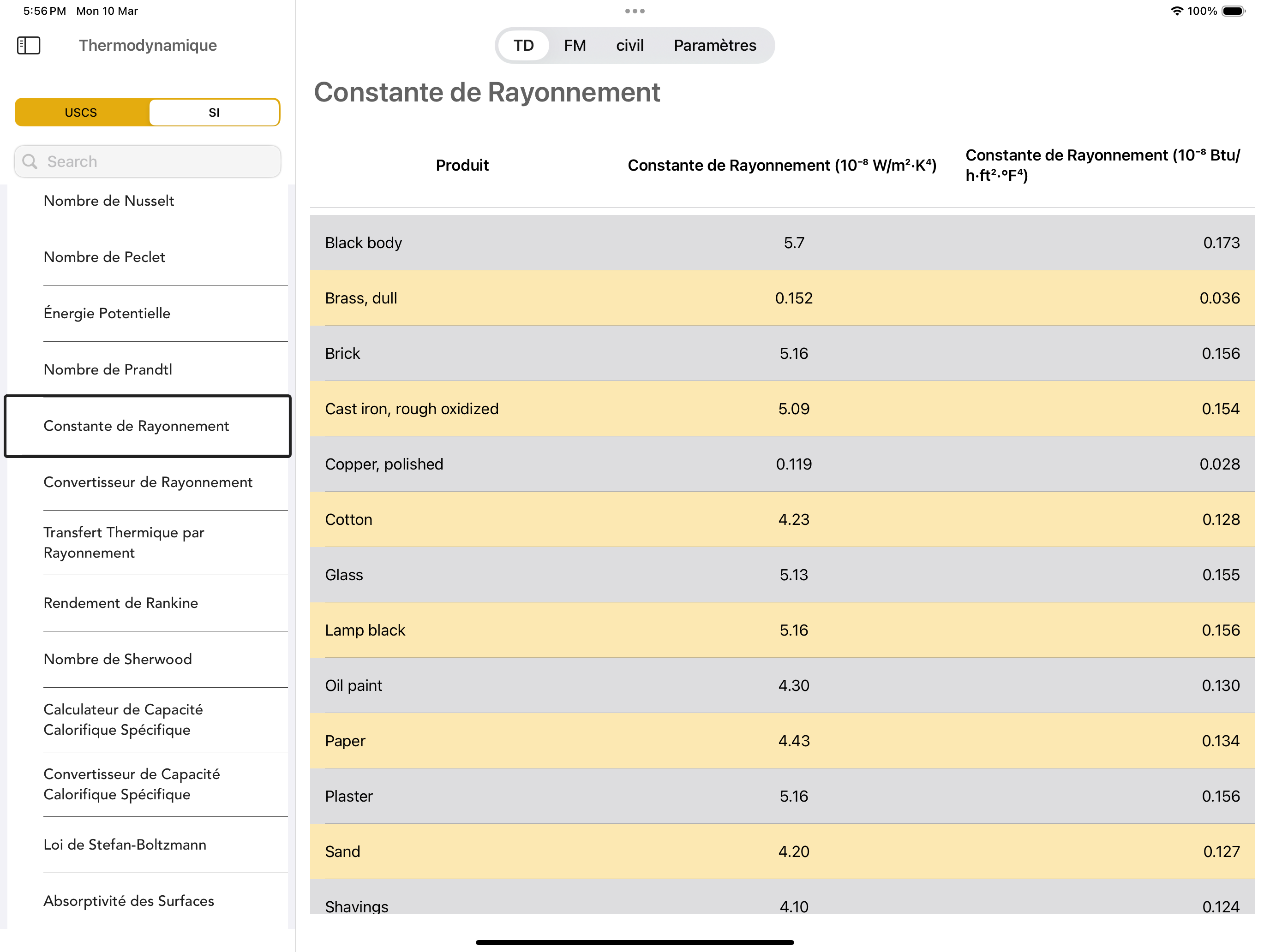Image resolution: width=1270 pixels, height=952 pixels.
Task: Click Brass dull value 0.152
Action: click(x=794, y=298)
